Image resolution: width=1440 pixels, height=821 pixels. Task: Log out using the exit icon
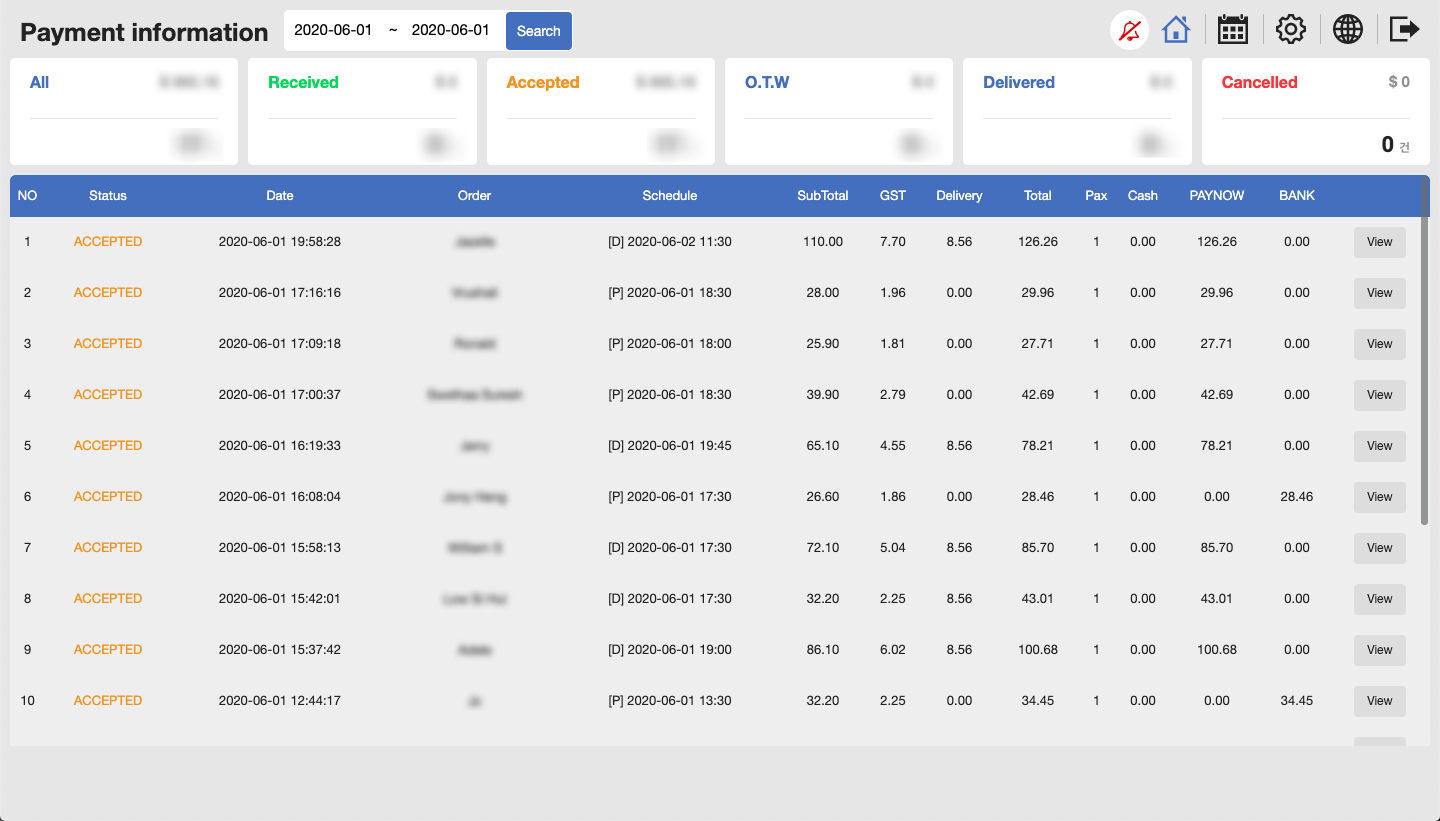click(x=1404, y=29)
